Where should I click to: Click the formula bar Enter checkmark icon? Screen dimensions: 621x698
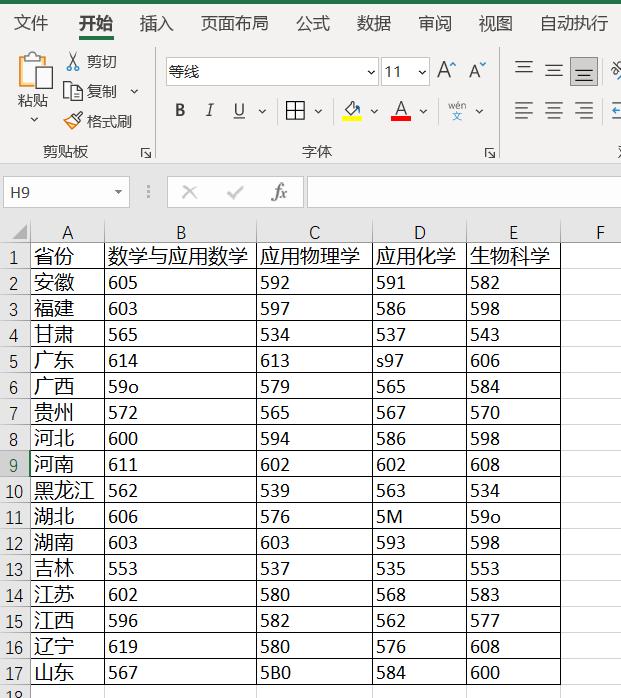235,192
